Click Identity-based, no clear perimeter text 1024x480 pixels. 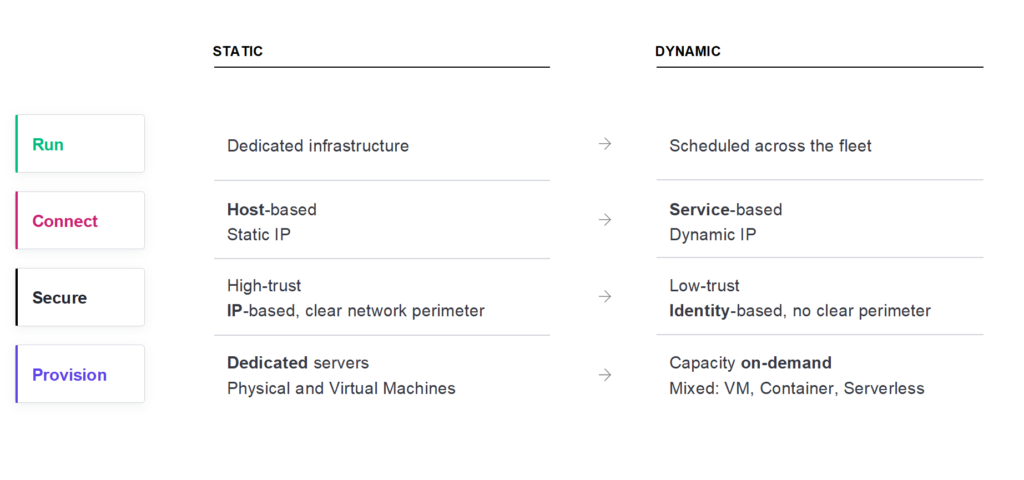point(800,311)
